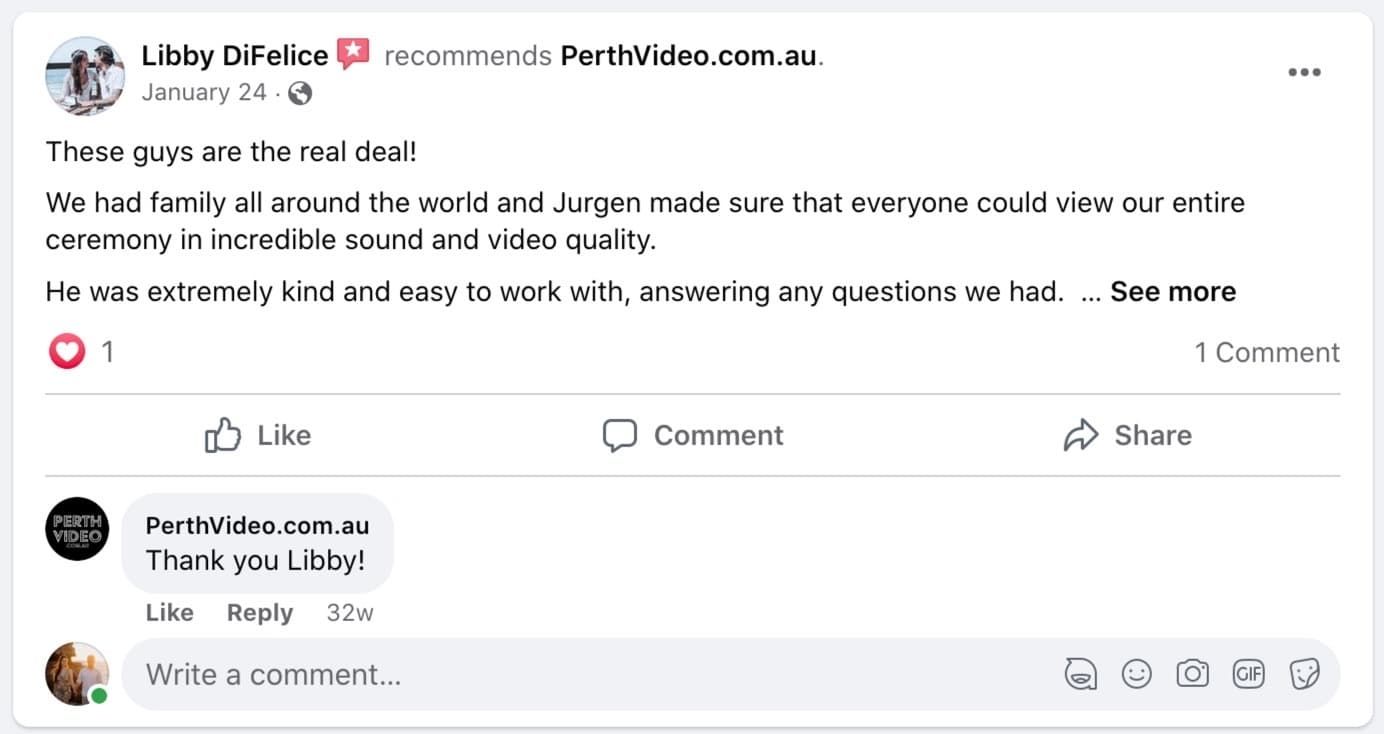Viewport: 1384px width, 734px height.
Task: Open the avatar sticker picker icon
Action: pyautogui.click(x=1080, y=675)
